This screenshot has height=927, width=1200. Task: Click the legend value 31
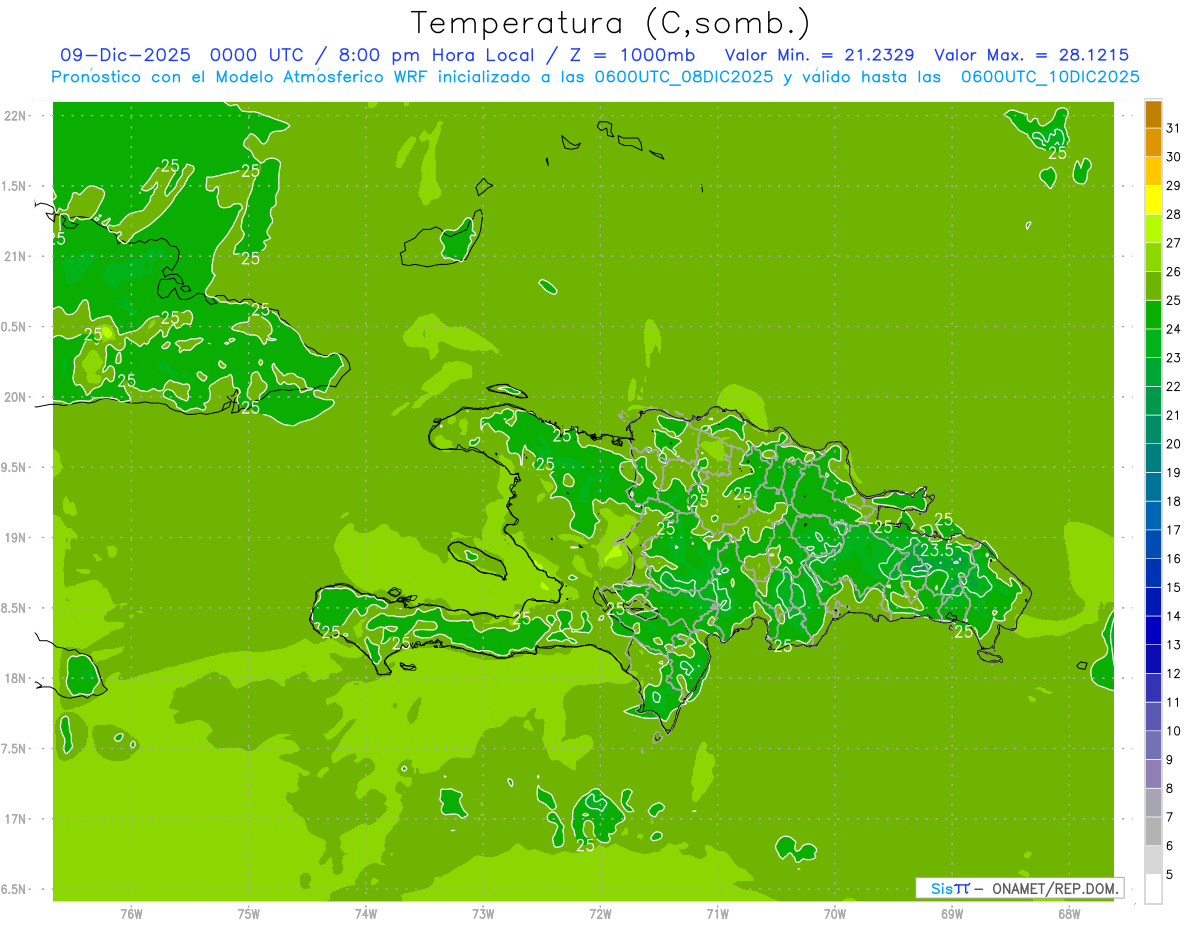[1173, 128]
